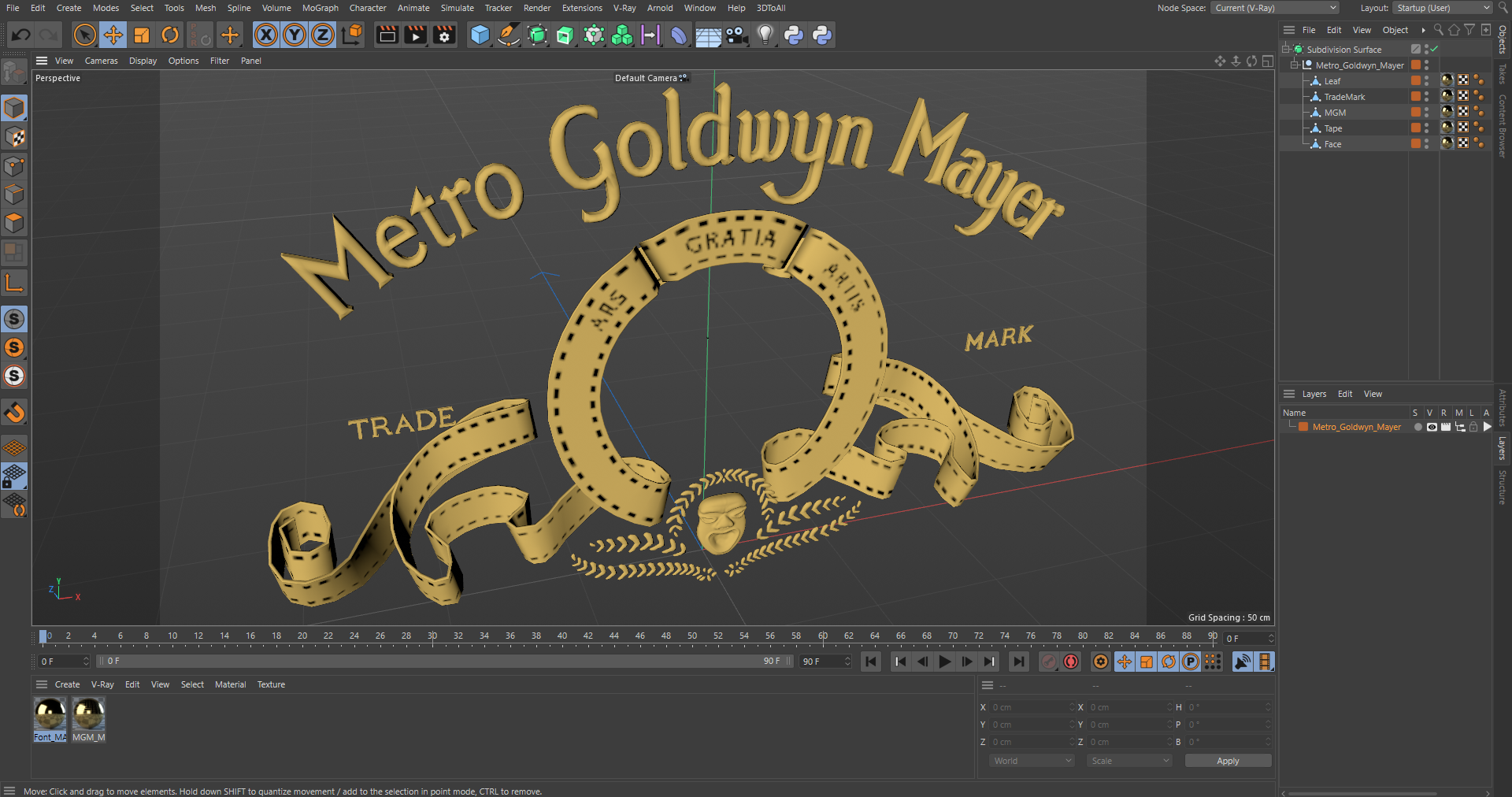Toggle Autokeying button
Image resolution: width=1512 pixels, height=797 pixels.
1071,662
